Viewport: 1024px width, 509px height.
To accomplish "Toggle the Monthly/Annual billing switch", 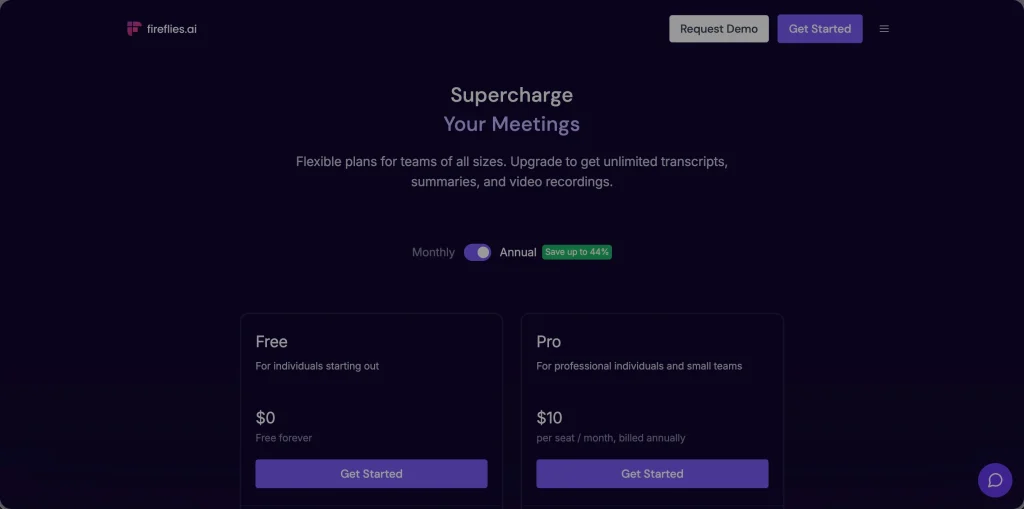I will click(477, 252).
